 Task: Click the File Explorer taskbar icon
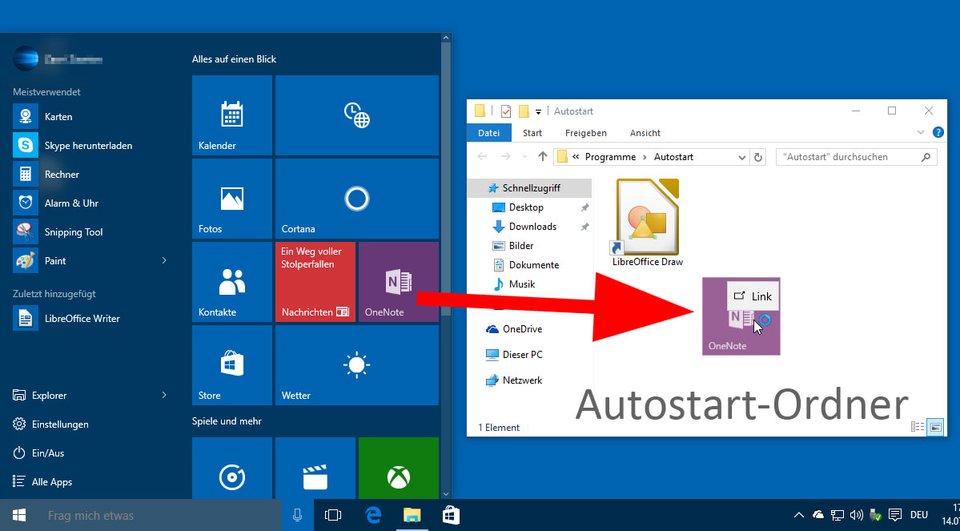(x=412, y=515)
